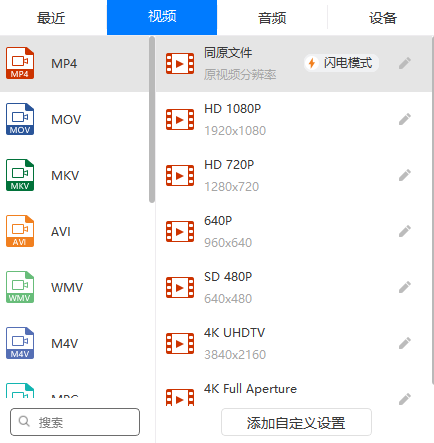The height and width of the screenshot is (443, 434).
Task: Edit the 640P preset settings
Action: point(405,231)
